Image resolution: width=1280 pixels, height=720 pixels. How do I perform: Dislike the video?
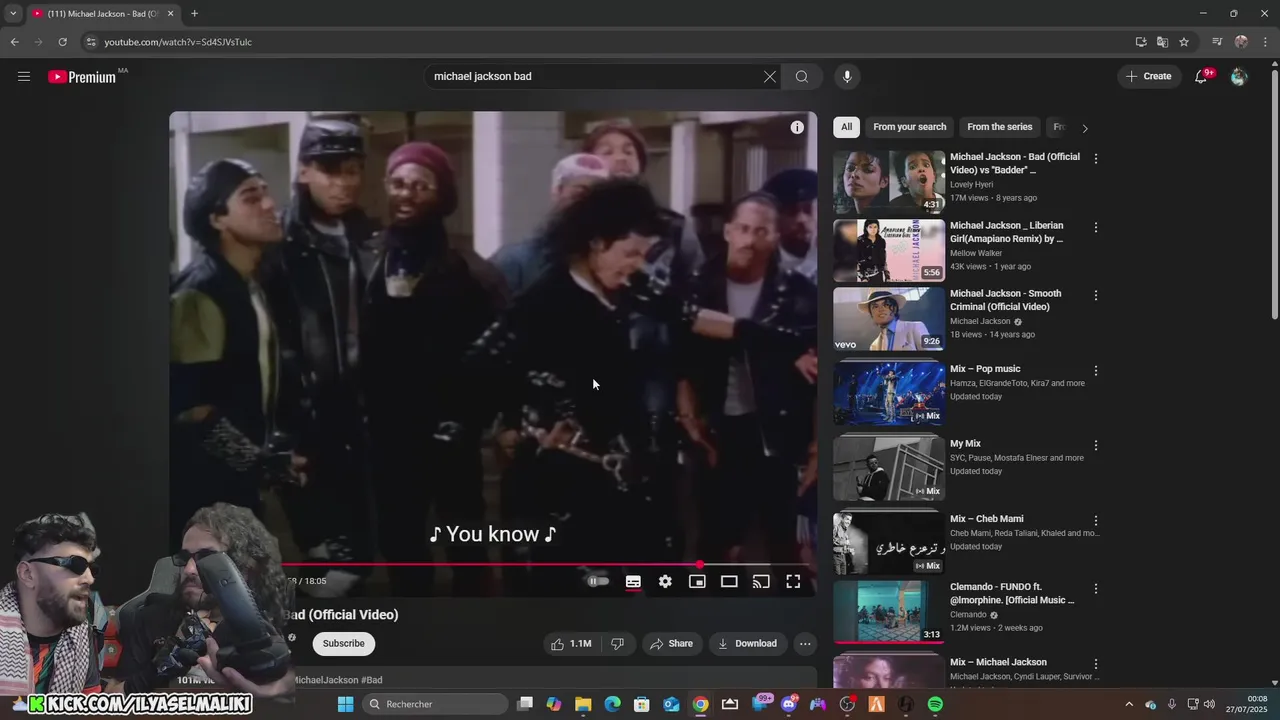click(x=617, y=644)
